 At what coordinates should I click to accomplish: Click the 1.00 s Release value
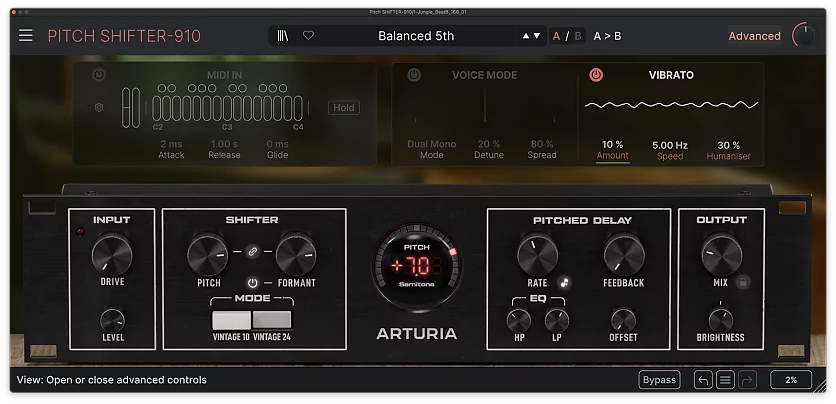coord(224,144)
